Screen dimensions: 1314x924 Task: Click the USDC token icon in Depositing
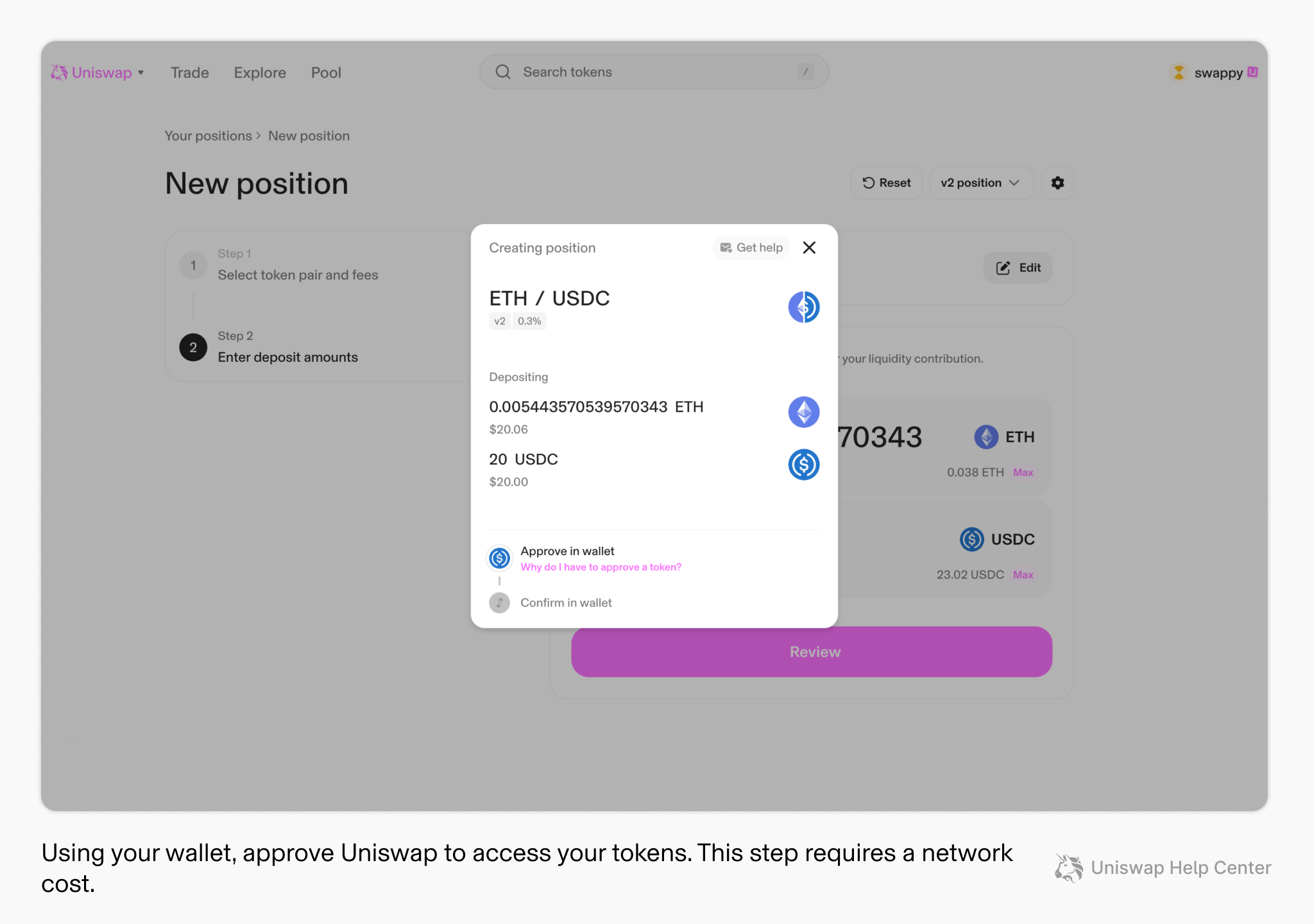[x=803, y=465]
